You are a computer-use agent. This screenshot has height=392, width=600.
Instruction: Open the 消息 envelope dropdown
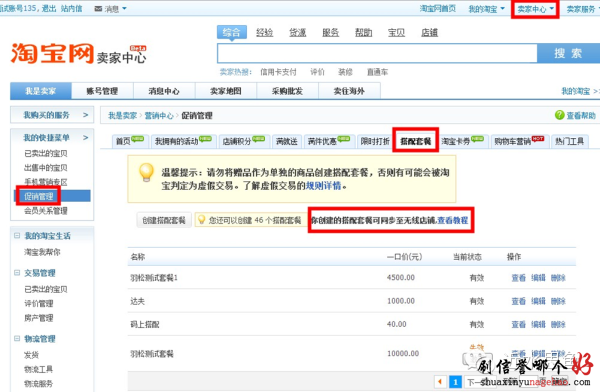click(111, 9)
